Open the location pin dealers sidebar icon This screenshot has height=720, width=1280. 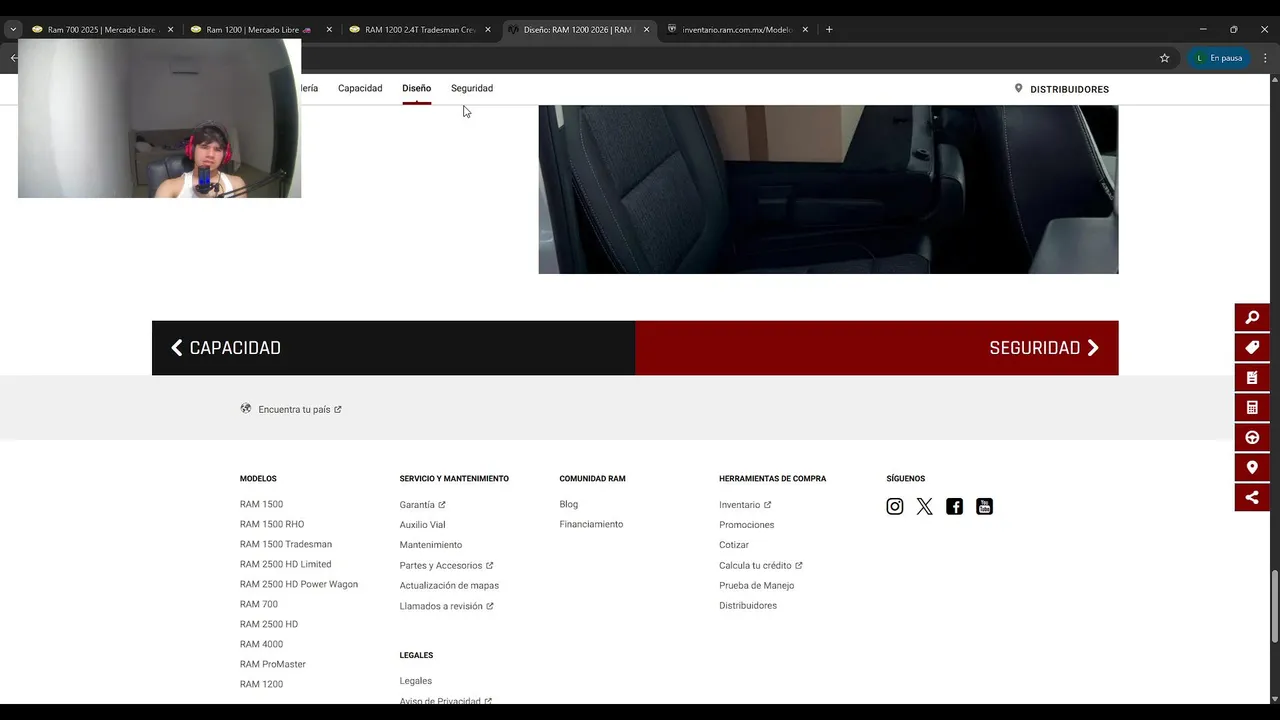(x=1252, y=467)
